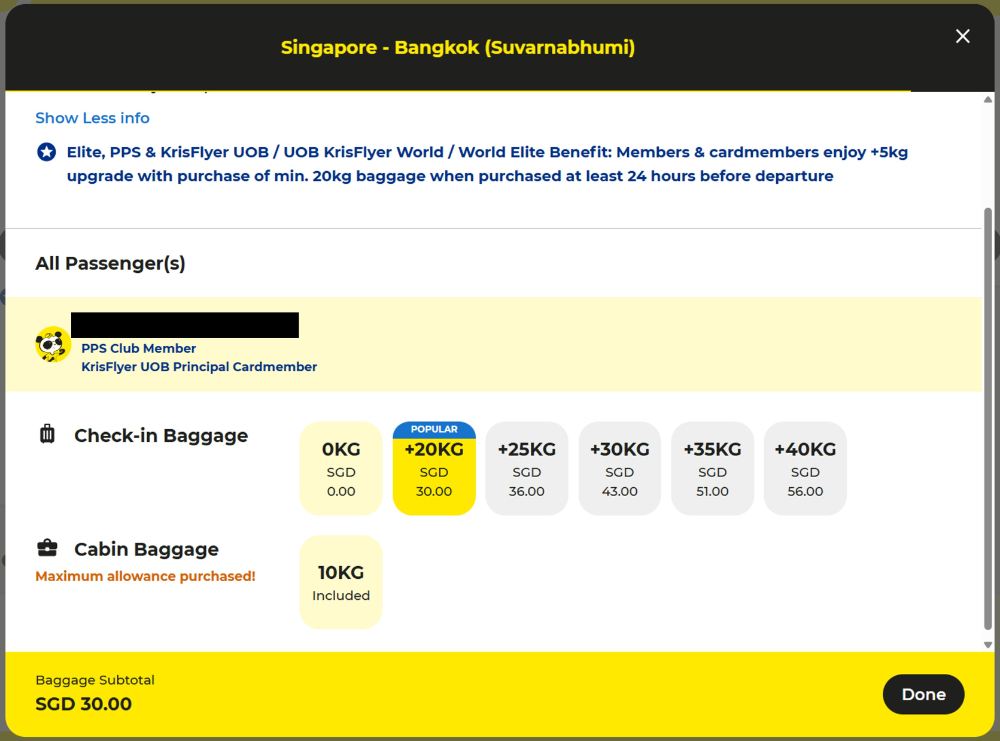Select the 10KG included cabin baggage
This screenshot has width=1000, height=741.
coord(341,583)
